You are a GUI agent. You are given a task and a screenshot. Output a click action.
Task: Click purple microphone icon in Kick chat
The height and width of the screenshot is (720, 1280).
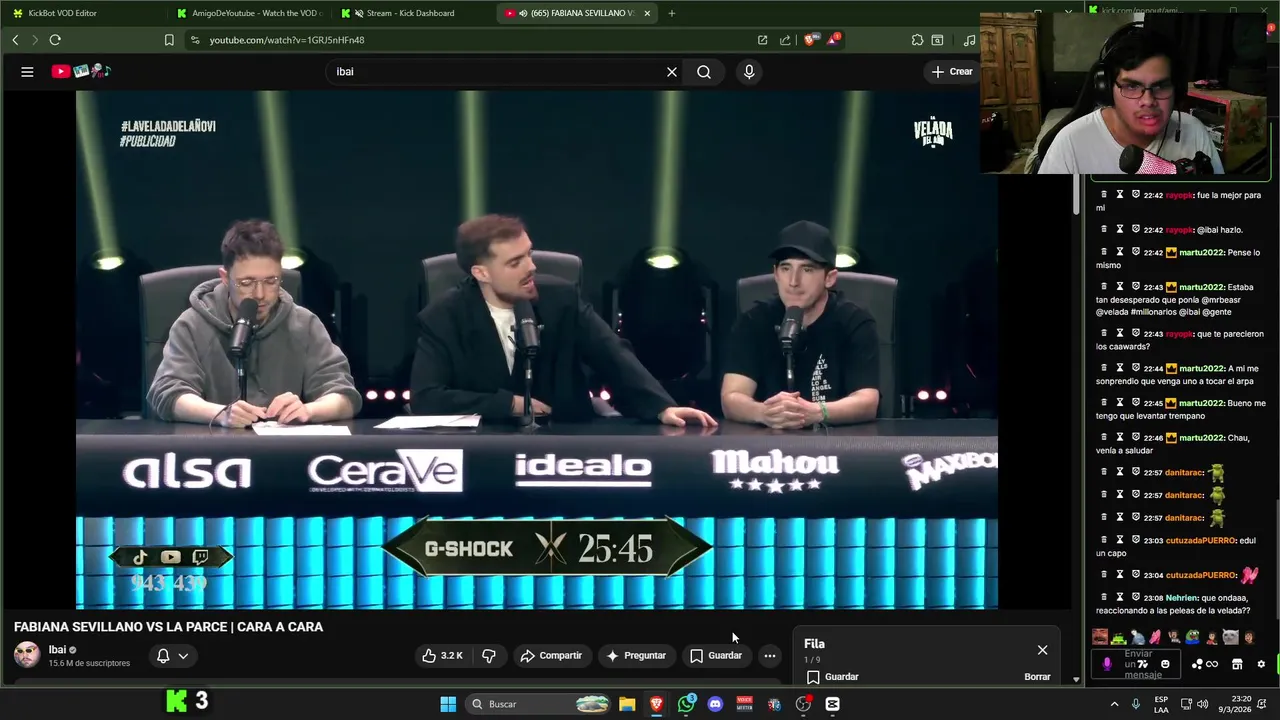point(1107,664)
